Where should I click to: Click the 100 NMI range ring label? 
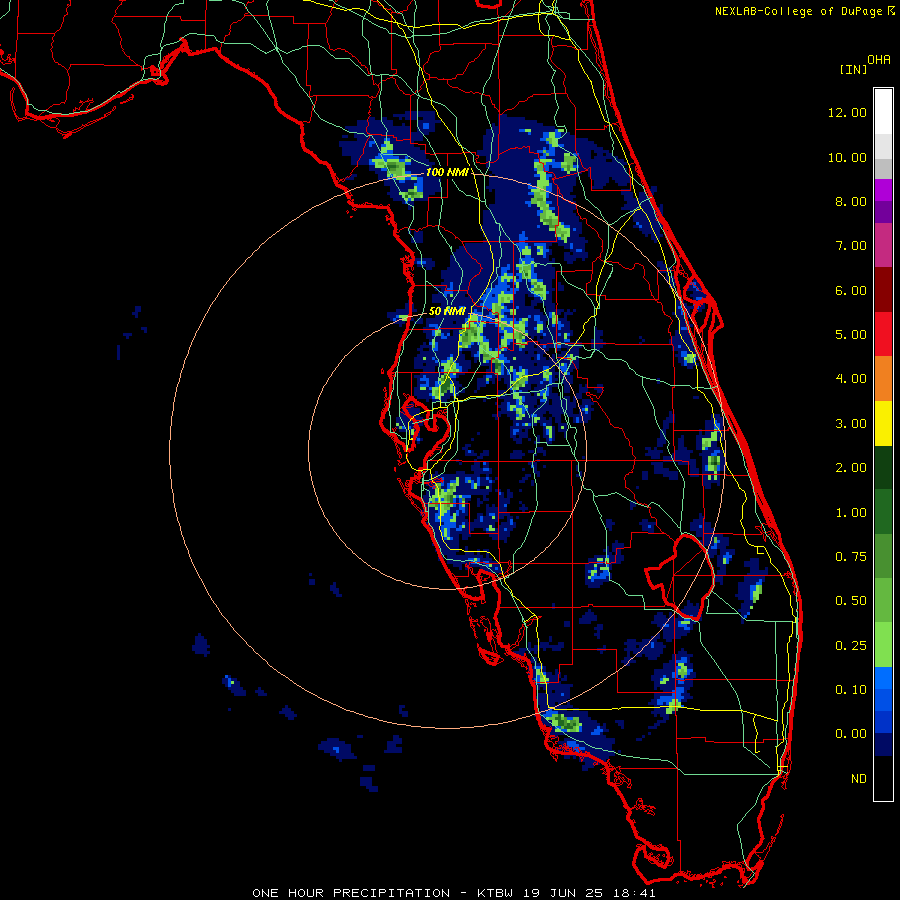[x=447, y=172]
